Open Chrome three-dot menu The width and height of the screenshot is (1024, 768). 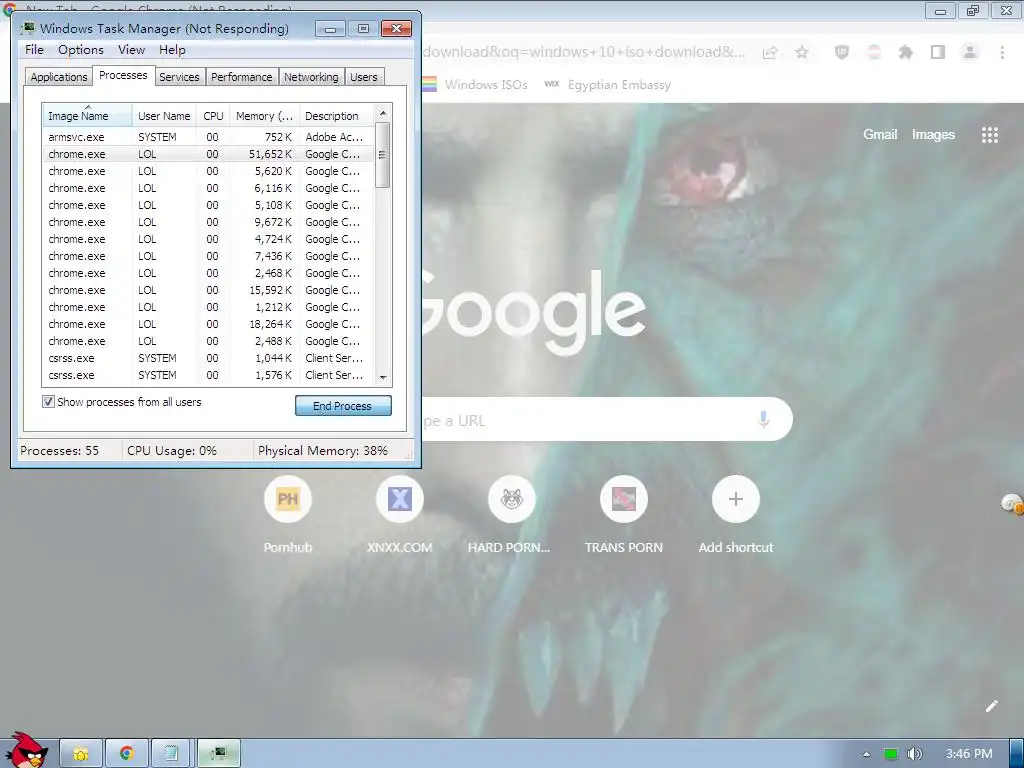1002,52
